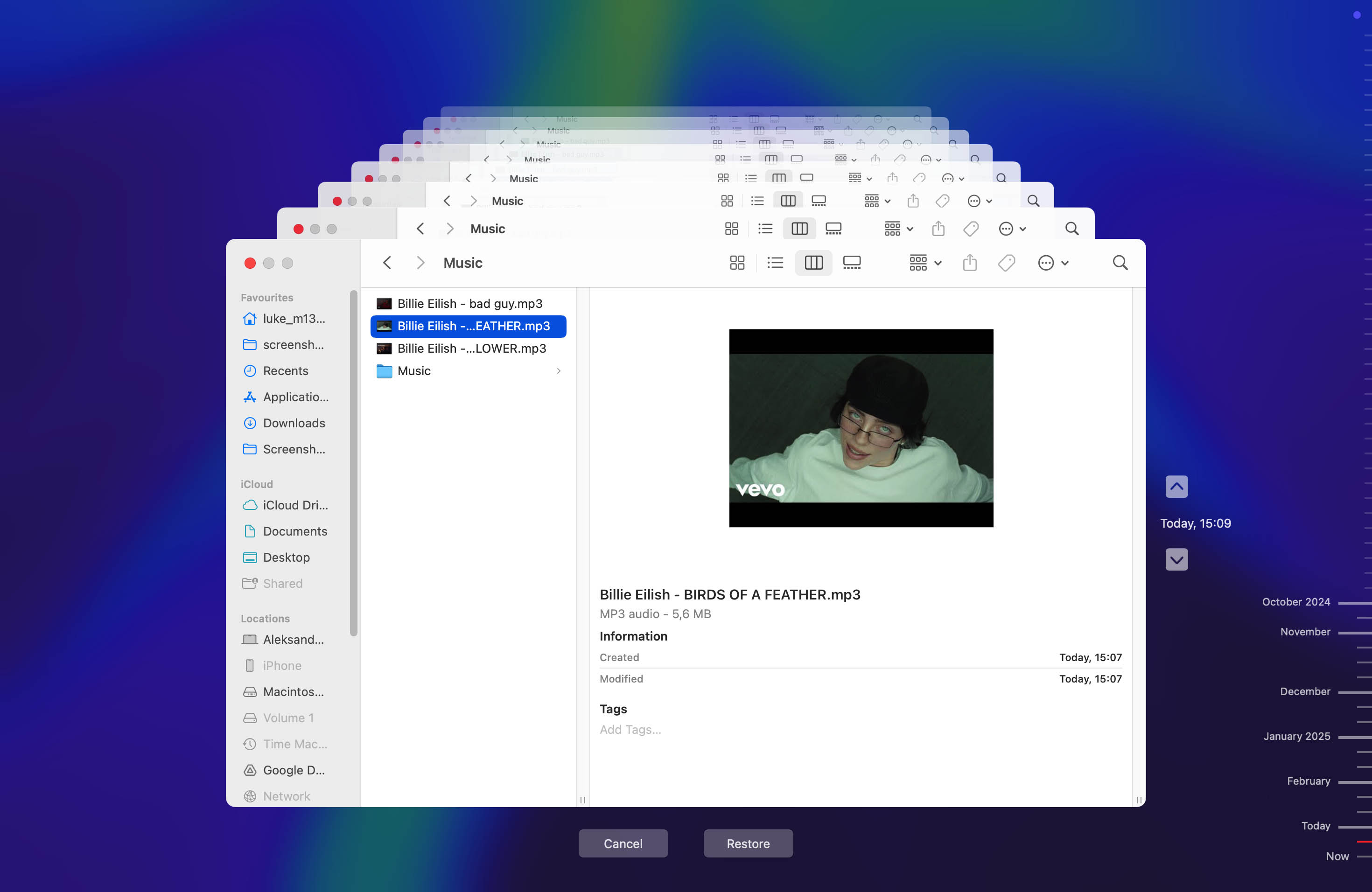This screenshot has width=1372, height=892.
Task: Switch Finder to list view
Action: [x=775, y=263]
